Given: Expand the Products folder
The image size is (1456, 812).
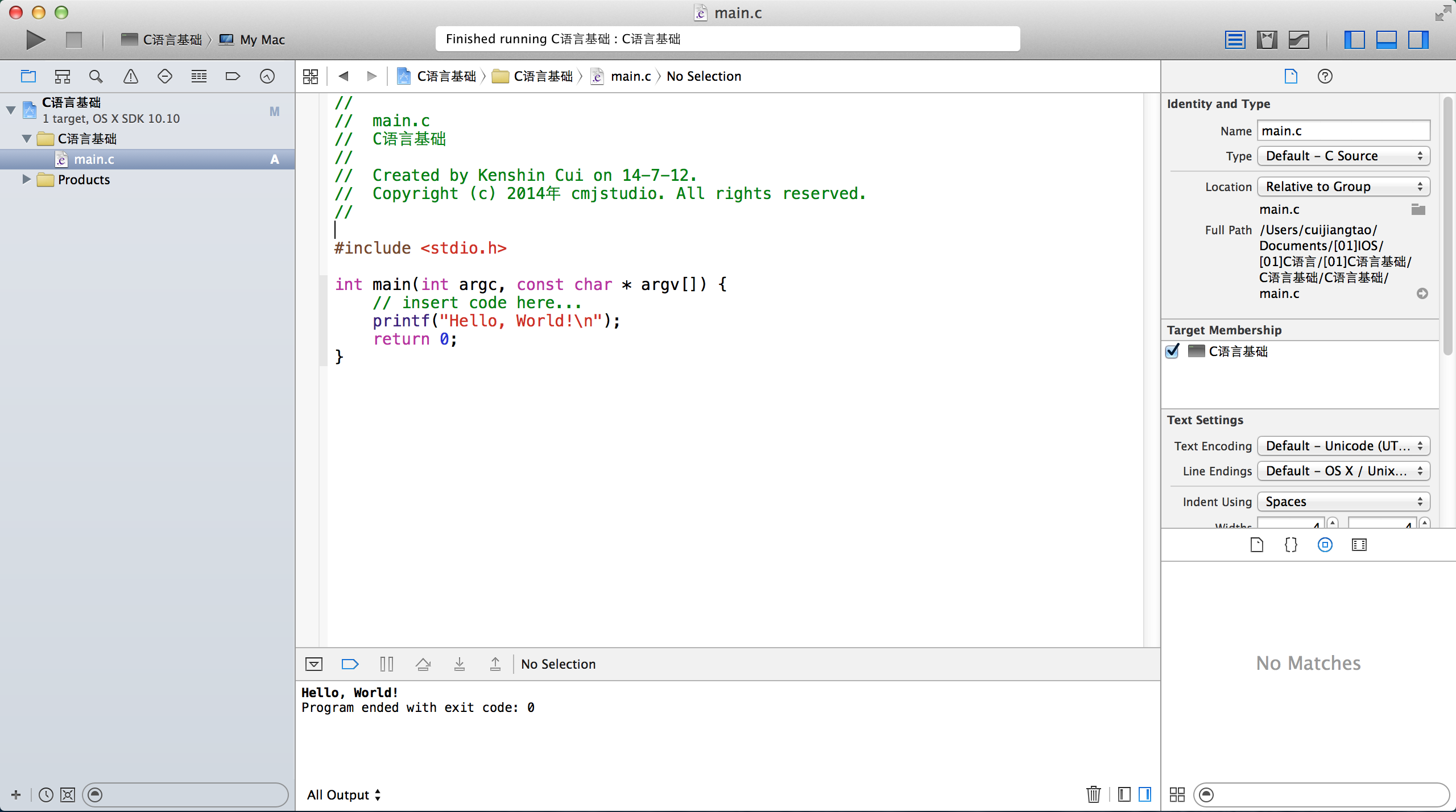Looking at the screenshot, I should point(26,180).
